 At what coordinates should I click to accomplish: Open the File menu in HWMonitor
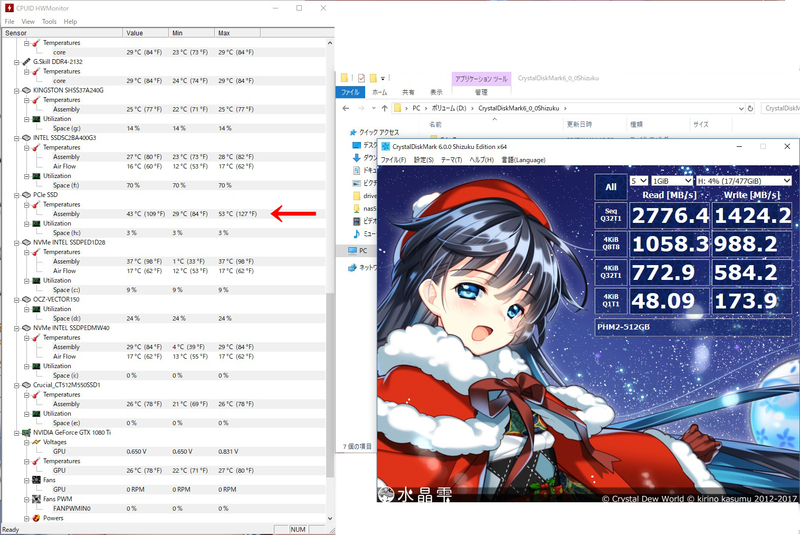[9, 21]
